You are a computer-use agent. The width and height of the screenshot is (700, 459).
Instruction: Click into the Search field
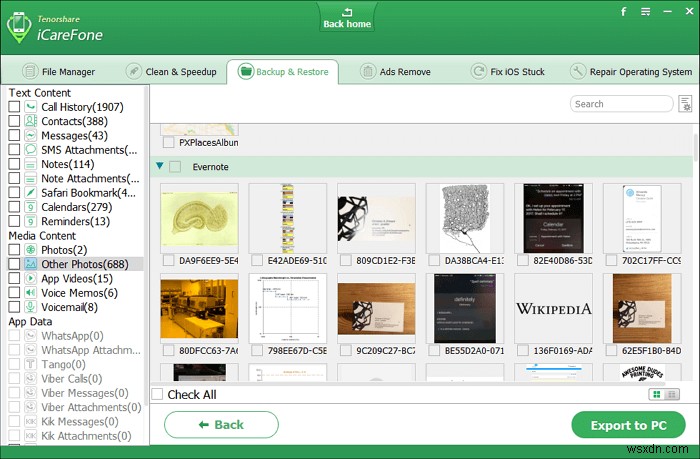tap(621, 104)
